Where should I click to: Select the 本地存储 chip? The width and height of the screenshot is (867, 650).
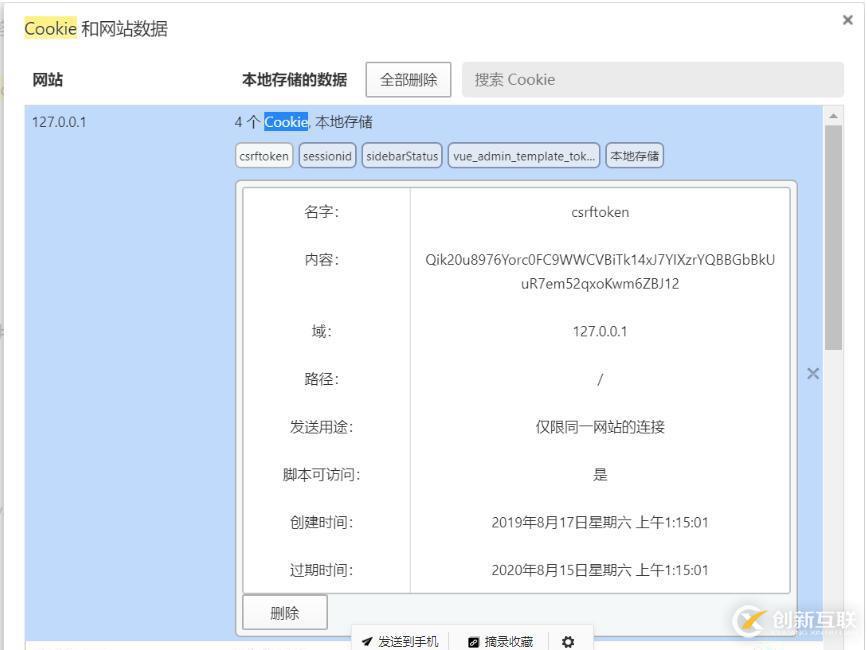[634, 156]
